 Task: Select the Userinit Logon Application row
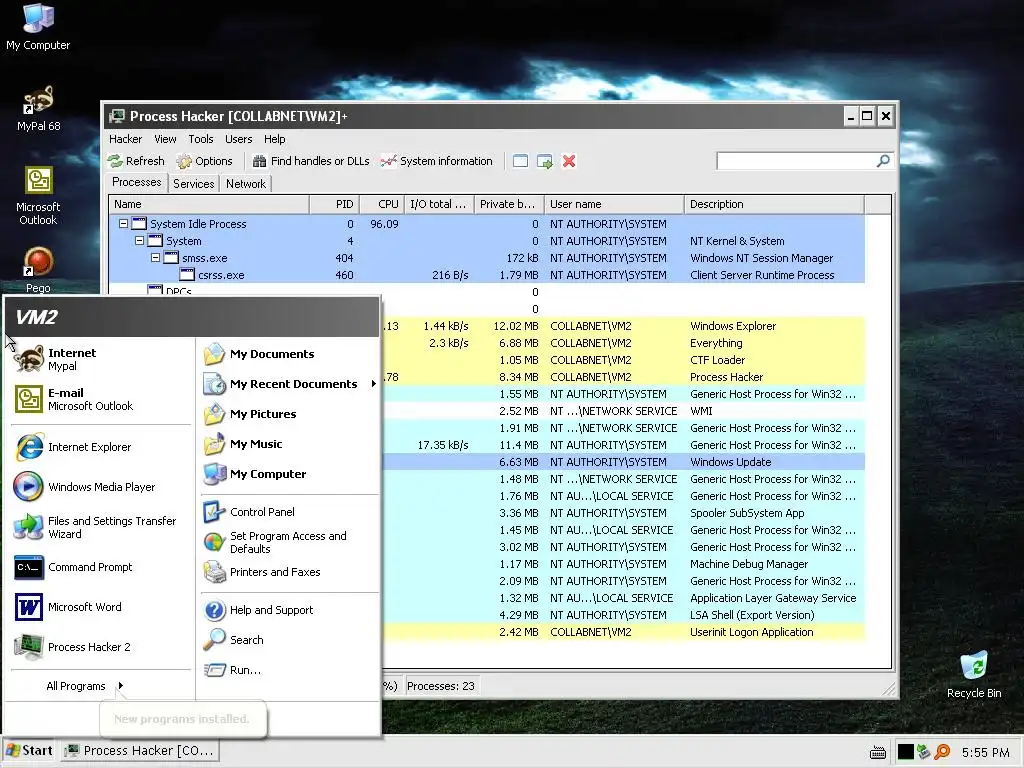(623, 632)
